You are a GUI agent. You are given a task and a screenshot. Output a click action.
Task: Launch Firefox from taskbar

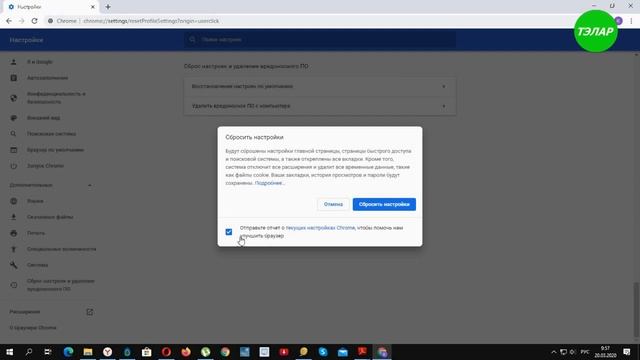point(186,352)
